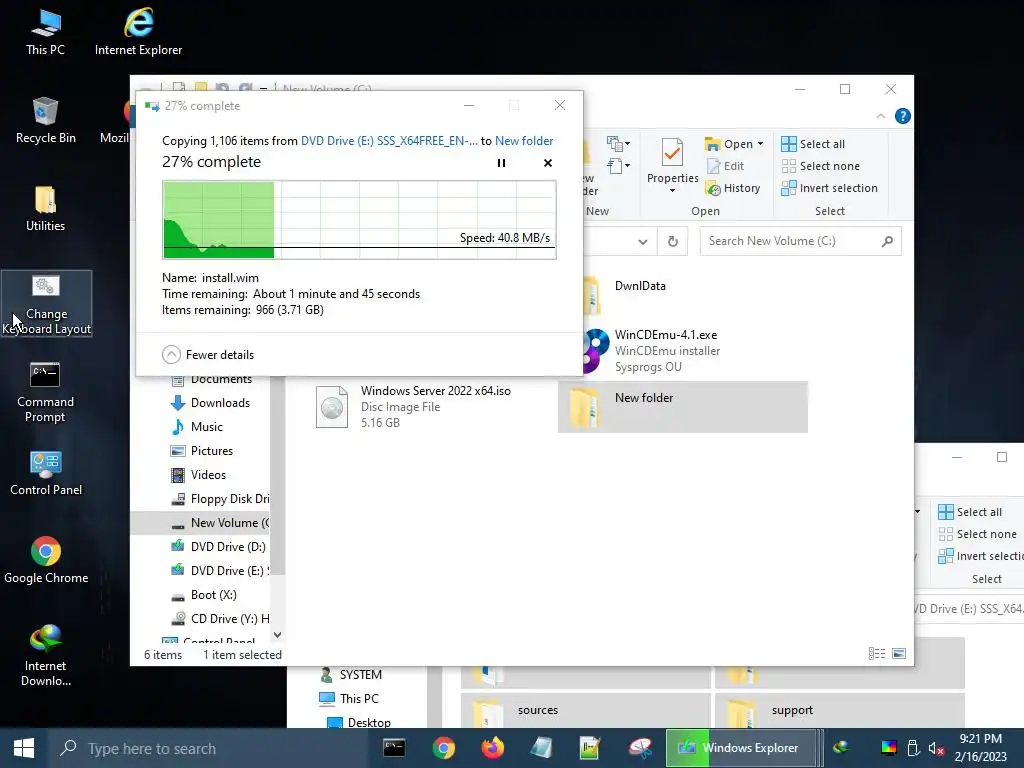Open Chrome from the taskbar
This screenshot has width=1024, height=768.
[x=444, y=748]
